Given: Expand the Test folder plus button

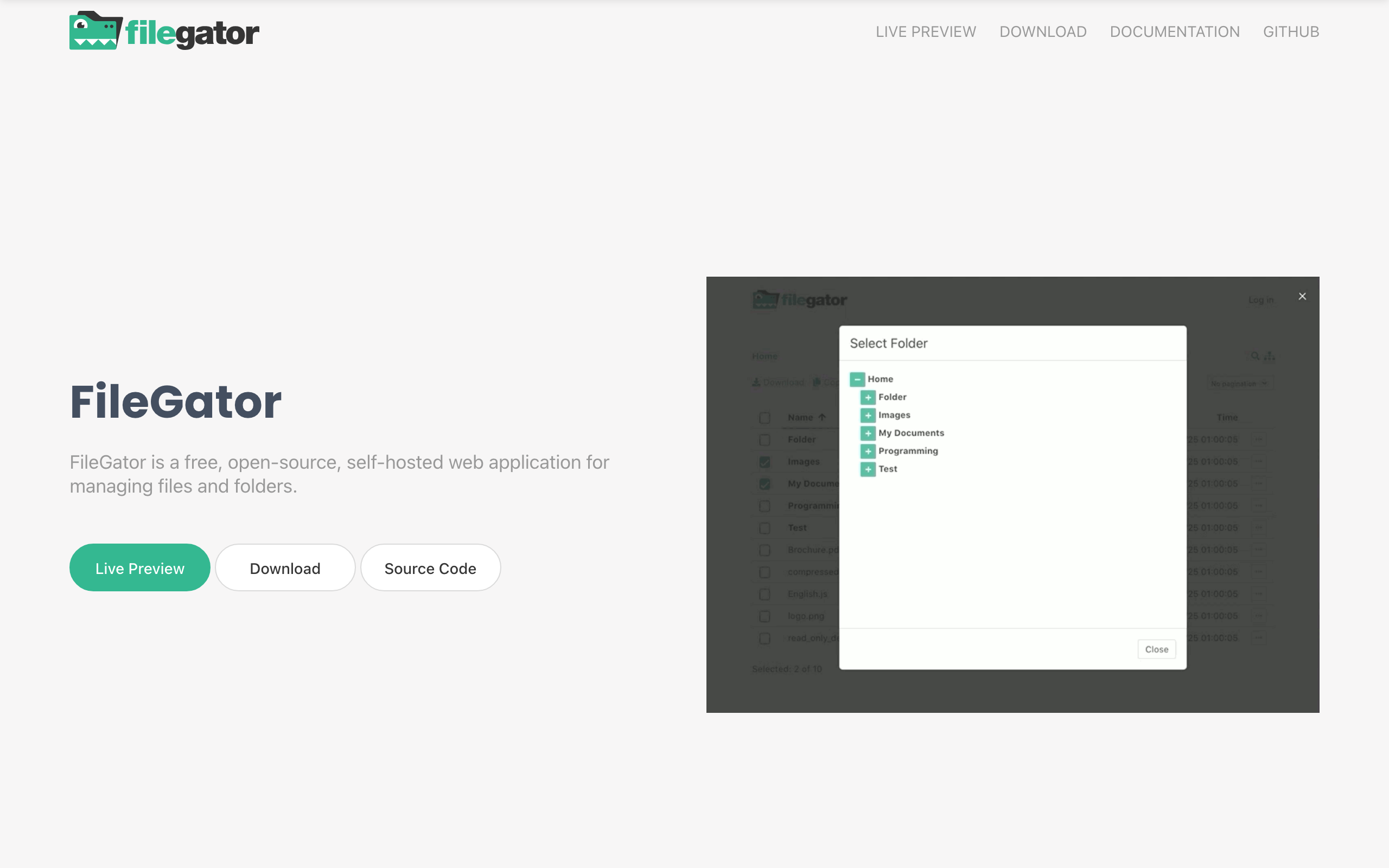Looking at the screenshot, I should (868, 469).
